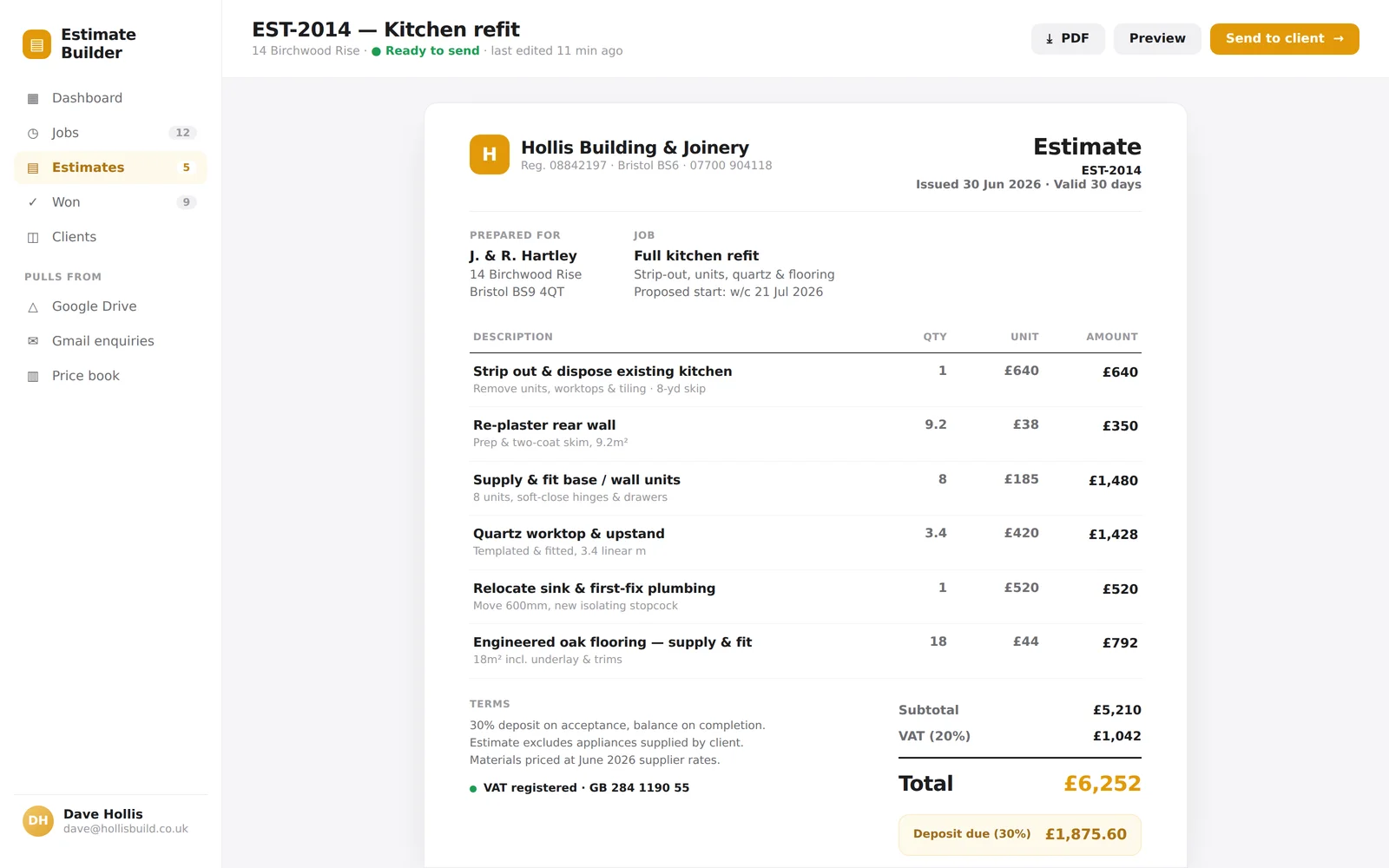The height and width of the screenshot is (868, 1389).
Task: Open the Won section
Action: (x=110, y=202)
